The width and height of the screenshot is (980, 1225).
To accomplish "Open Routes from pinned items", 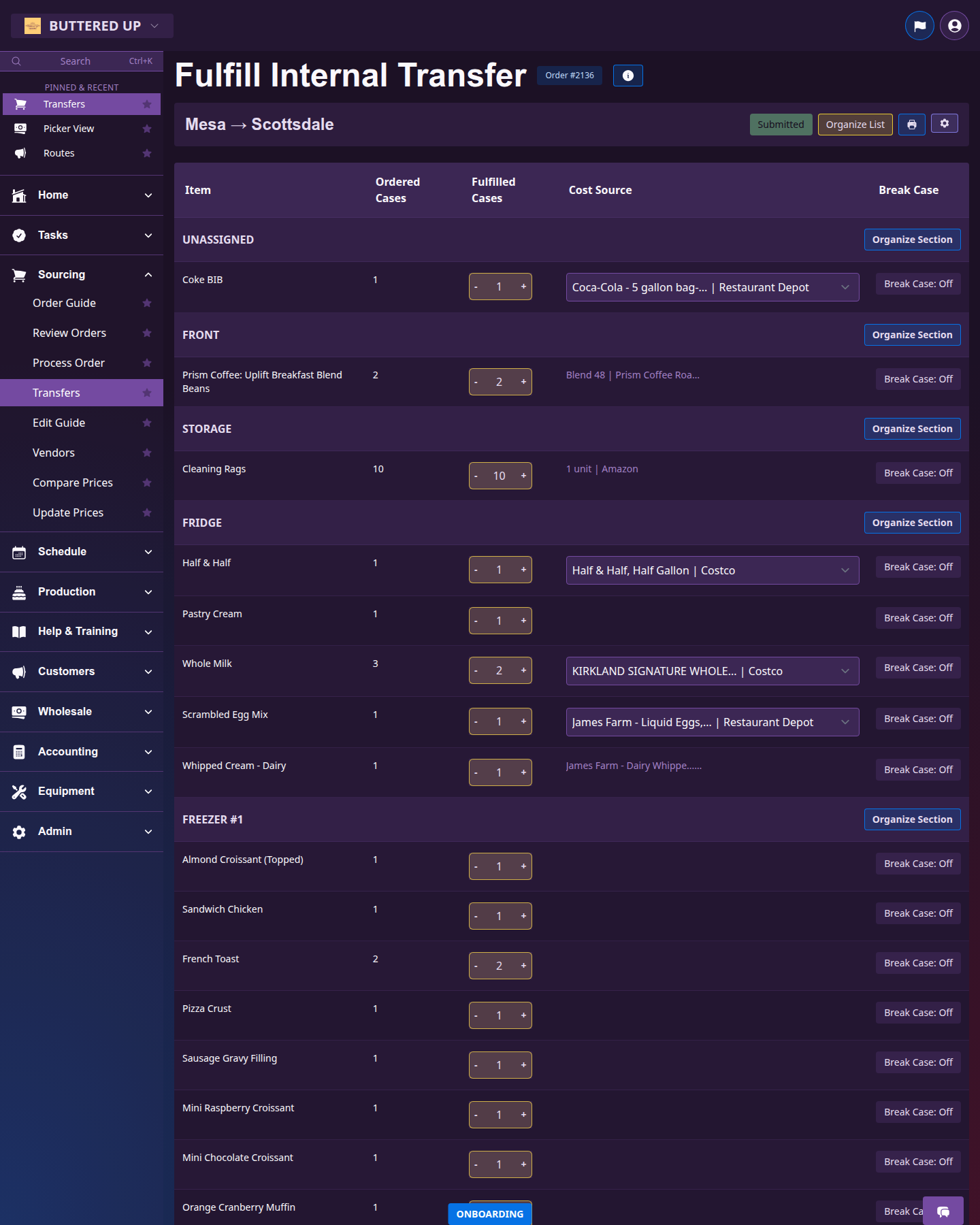I will [59, 153].
